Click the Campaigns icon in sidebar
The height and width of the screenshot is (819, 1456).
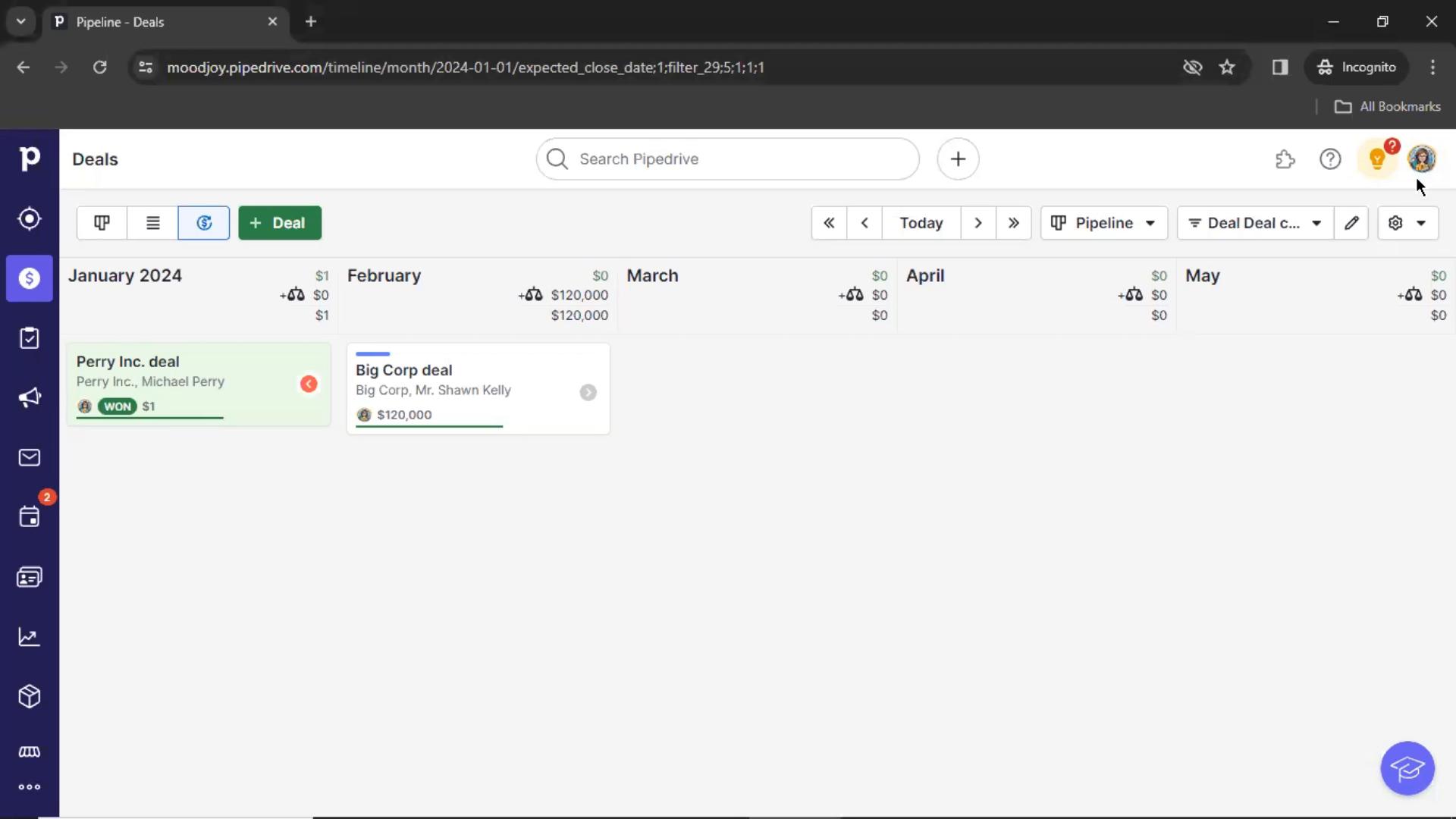(29, 397)
